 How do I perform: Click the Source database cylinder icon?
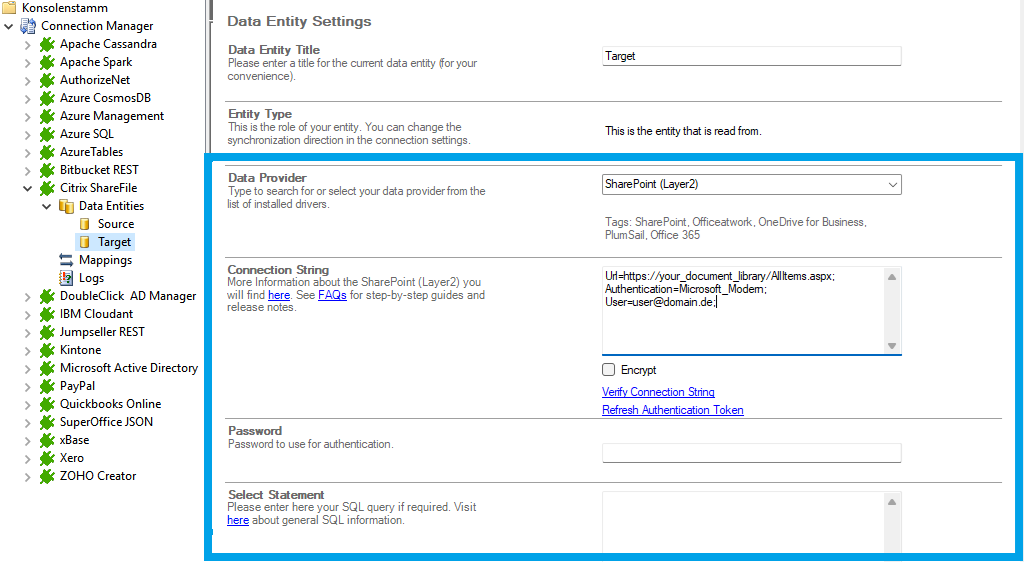(x=84, y=224)
